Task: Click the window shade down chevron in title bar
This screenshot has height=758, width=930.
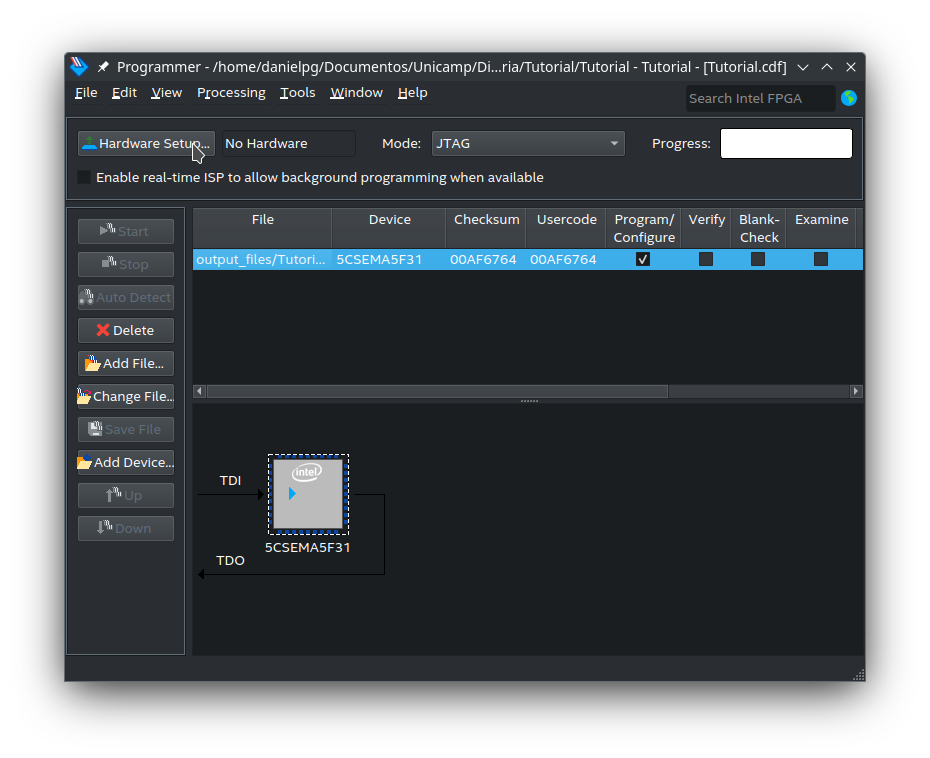Action: [803, 67]
